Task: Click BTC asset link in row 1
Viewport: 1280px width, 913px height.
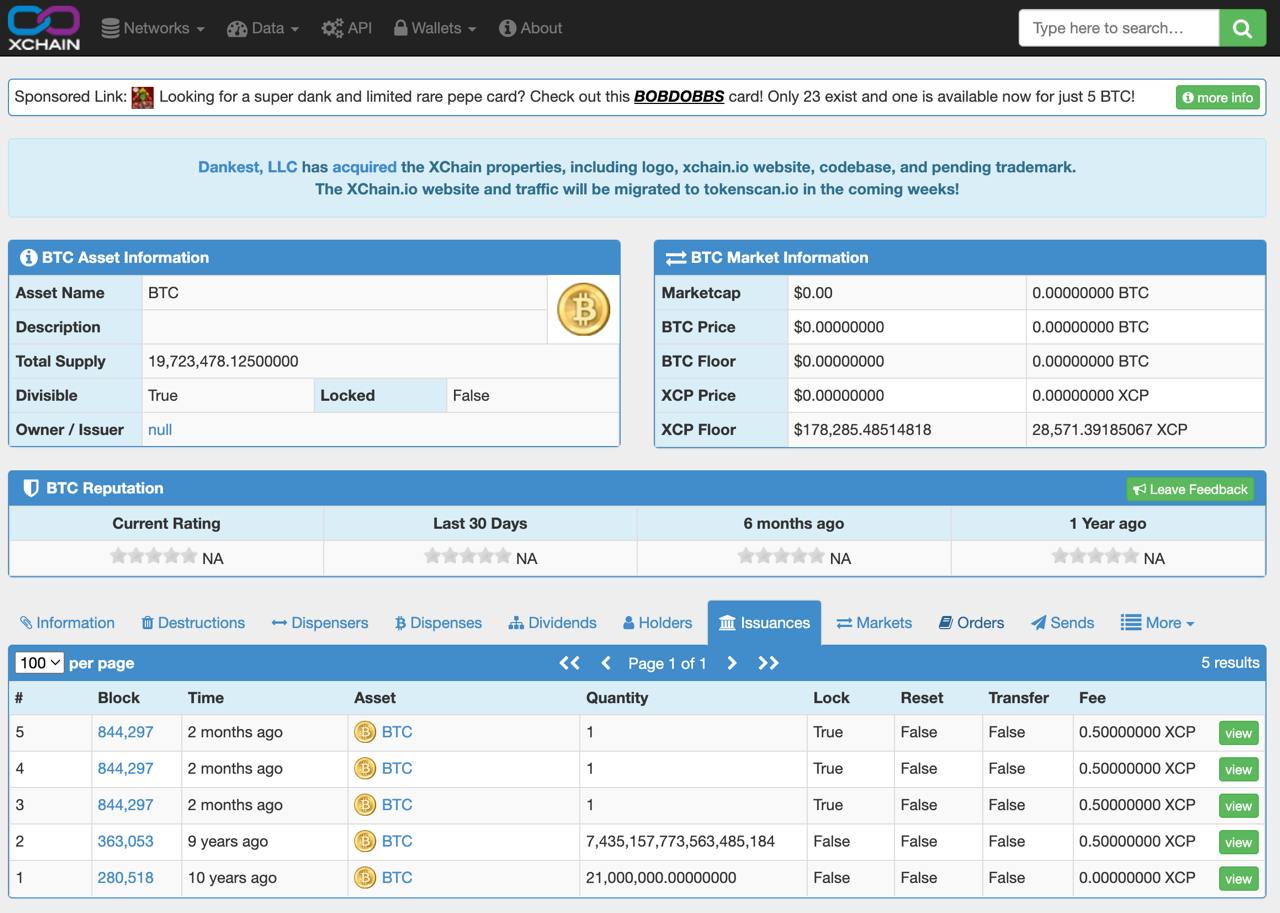Action: [397, 877]
